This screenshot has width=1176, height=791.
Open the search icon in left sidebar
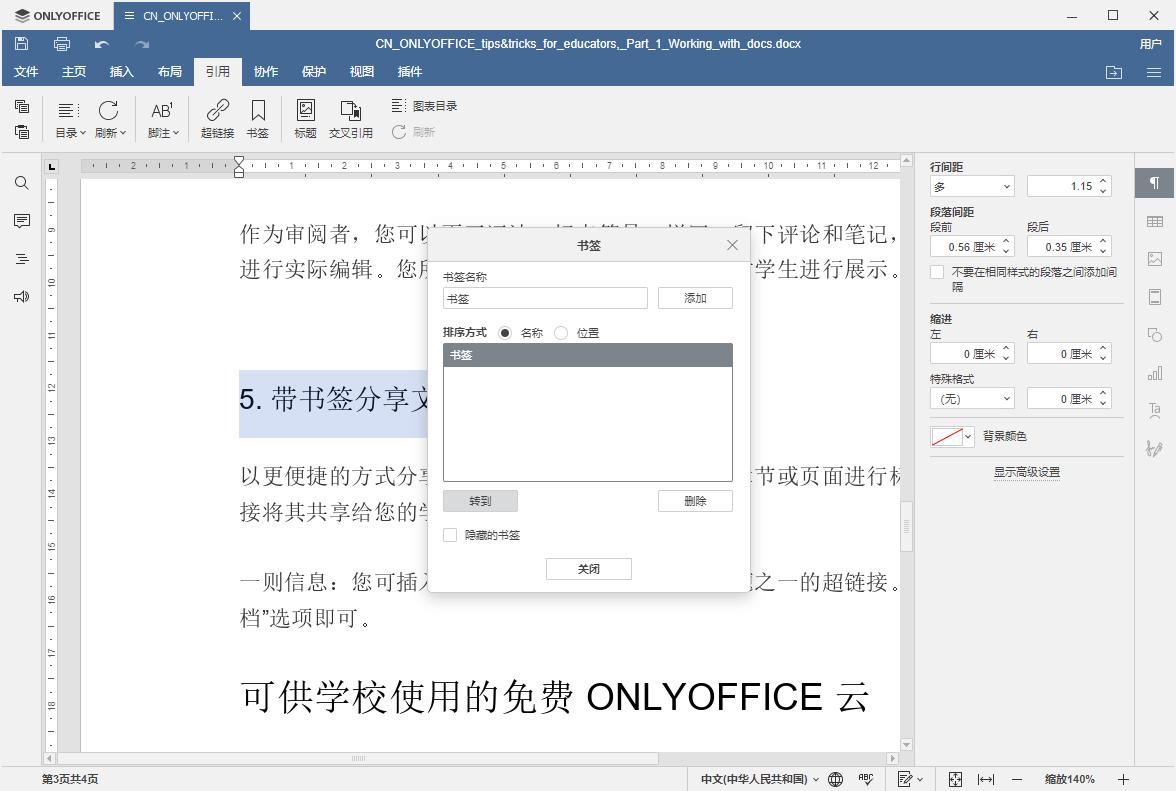coord(21,183)
